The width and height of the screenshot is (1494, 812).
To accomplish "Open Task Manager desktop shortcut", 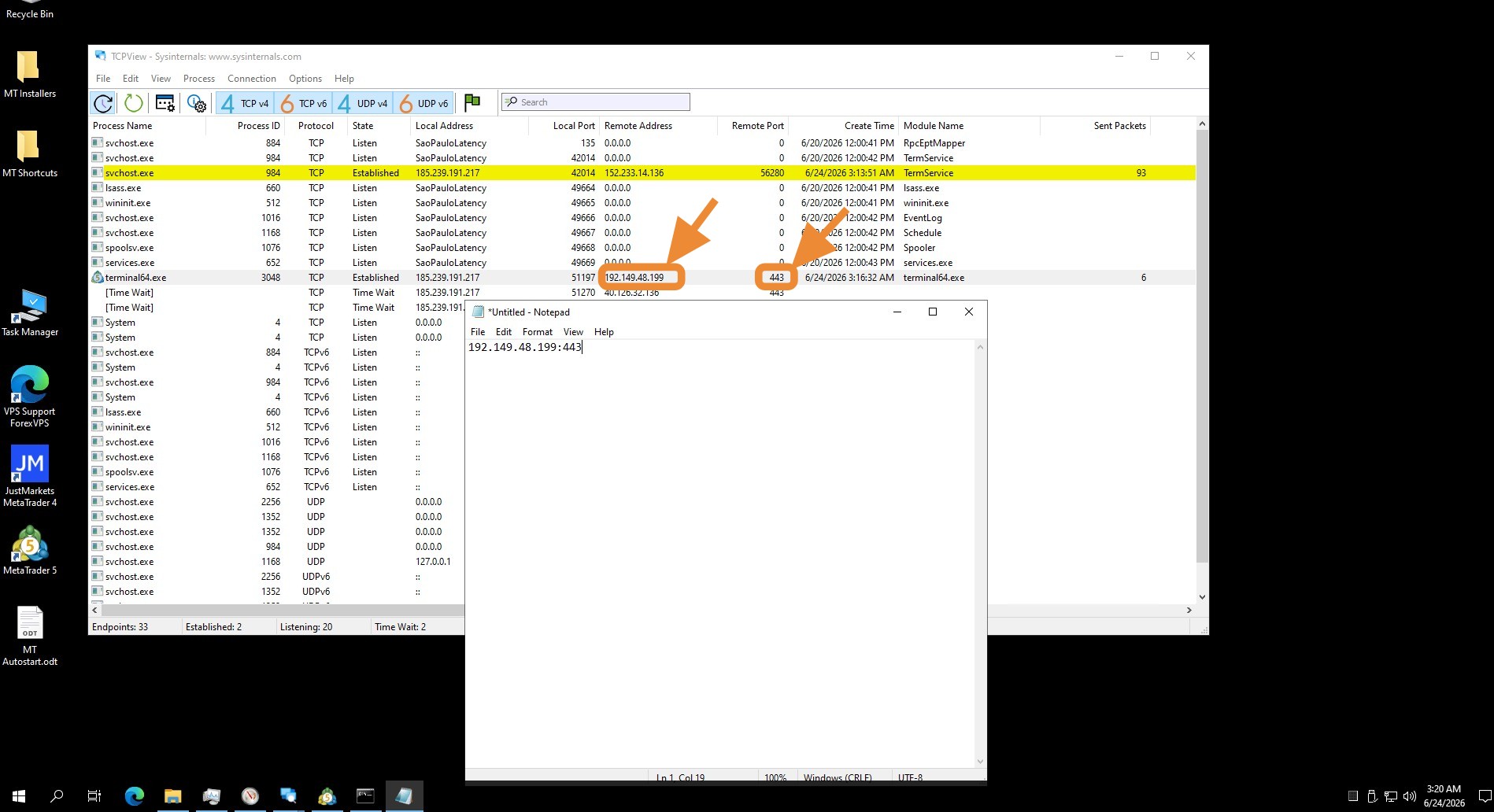I will [x=29, y=312].
